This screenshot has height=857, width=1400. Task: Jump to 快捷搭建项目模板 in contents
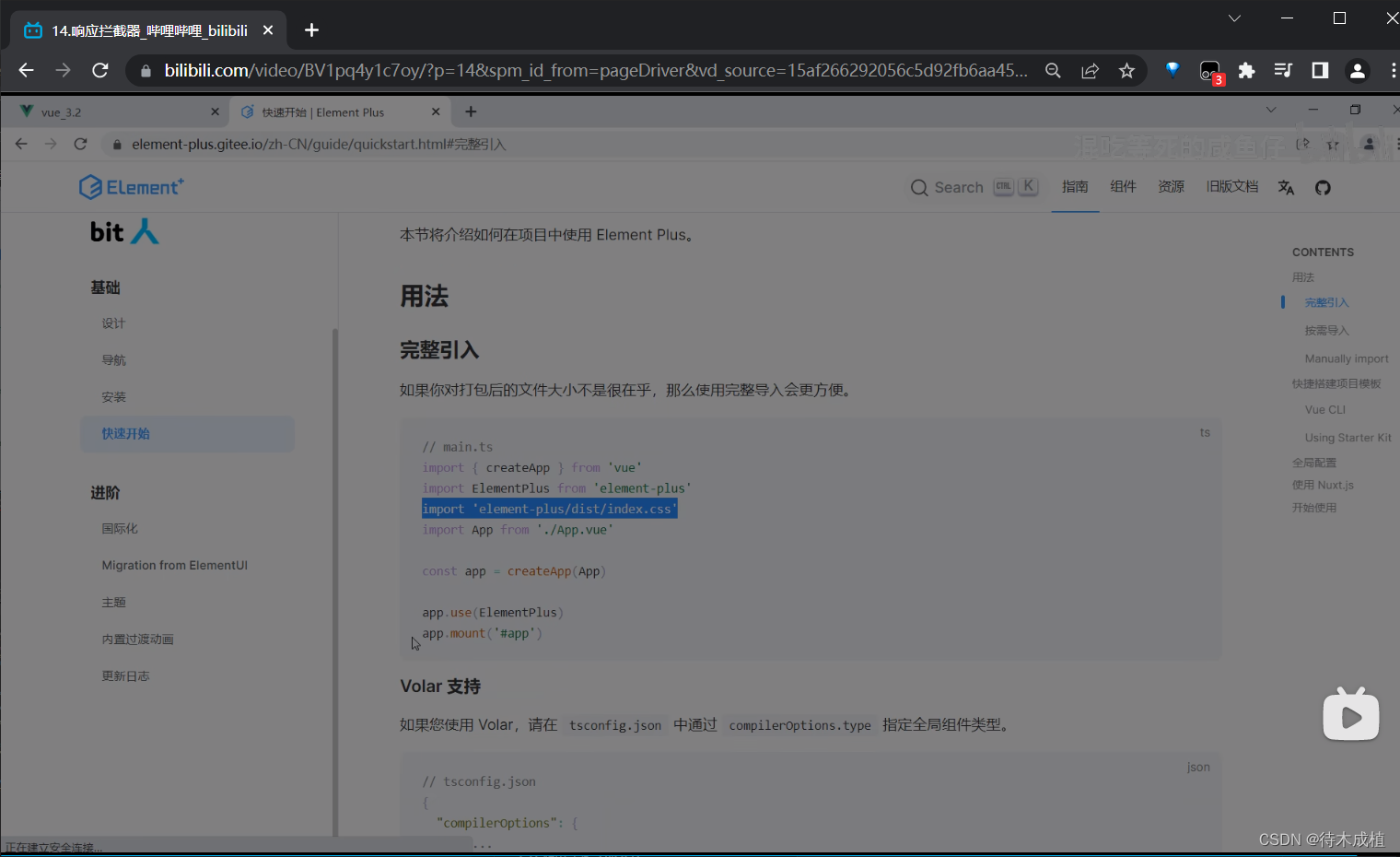click(1336, 383)
